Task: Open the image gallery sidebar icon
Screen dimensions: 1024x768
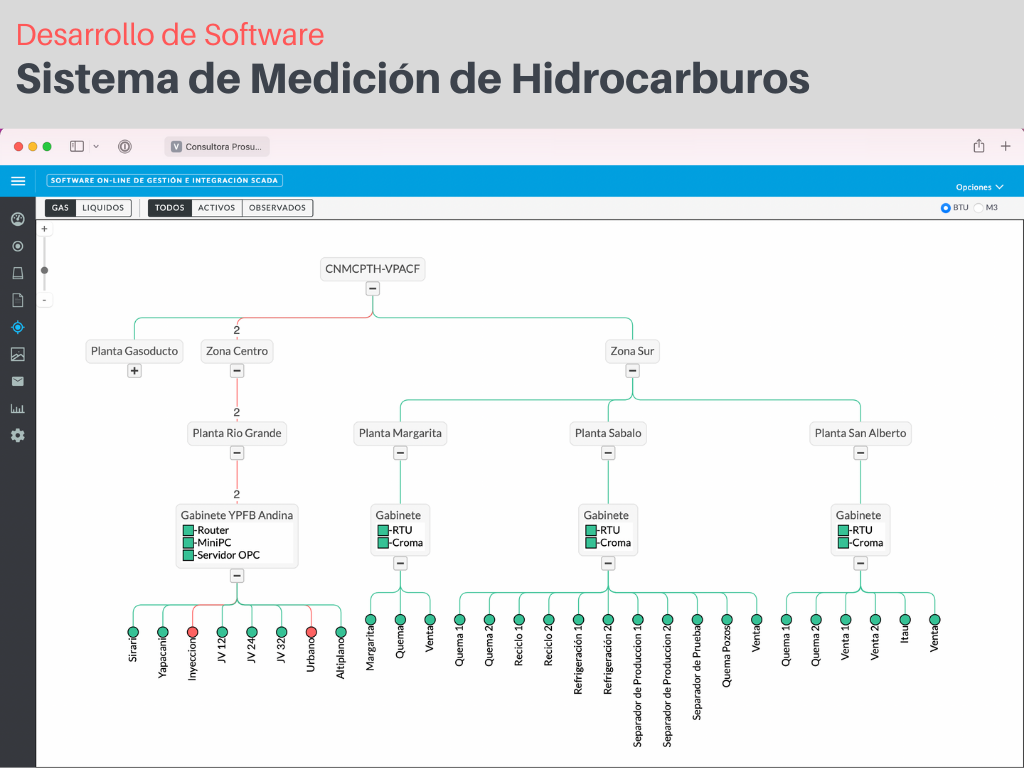Action: [x=18, y=355]
